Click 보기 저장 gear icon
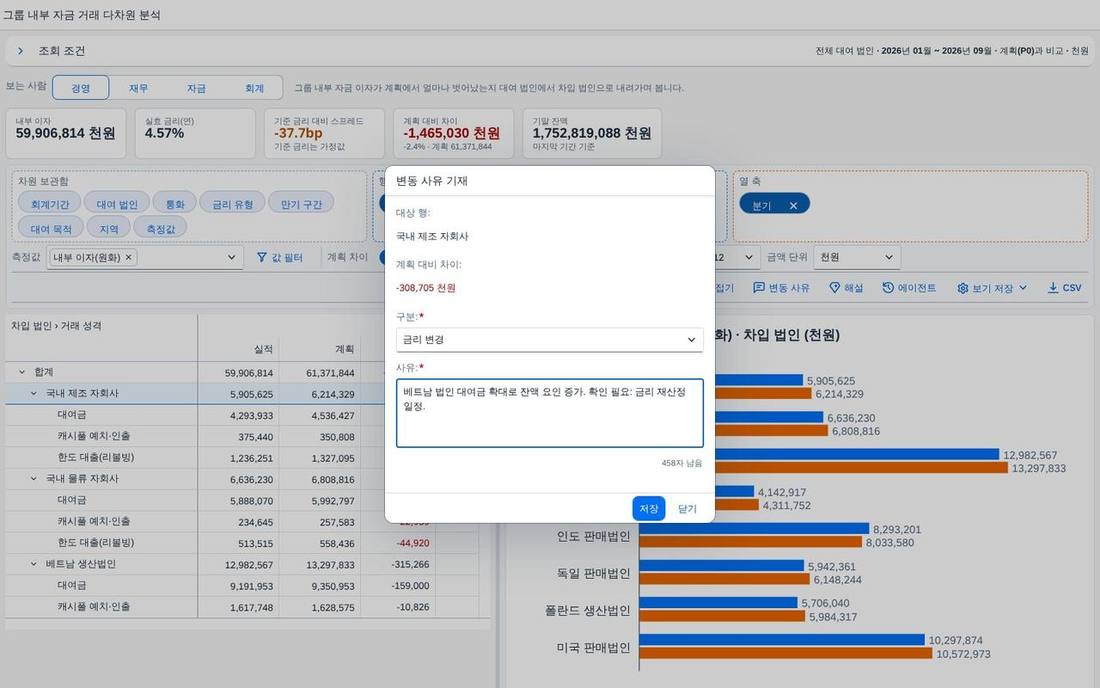The image size is (1100, 688). pos(962,288)
